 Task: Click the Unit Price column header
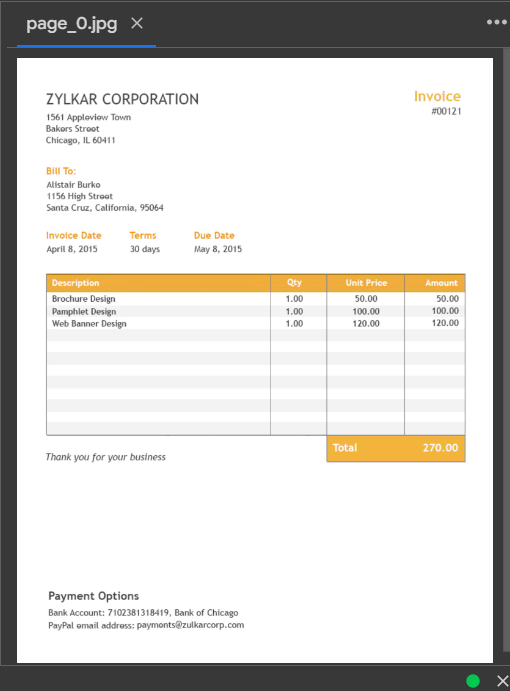pos(365,283)
